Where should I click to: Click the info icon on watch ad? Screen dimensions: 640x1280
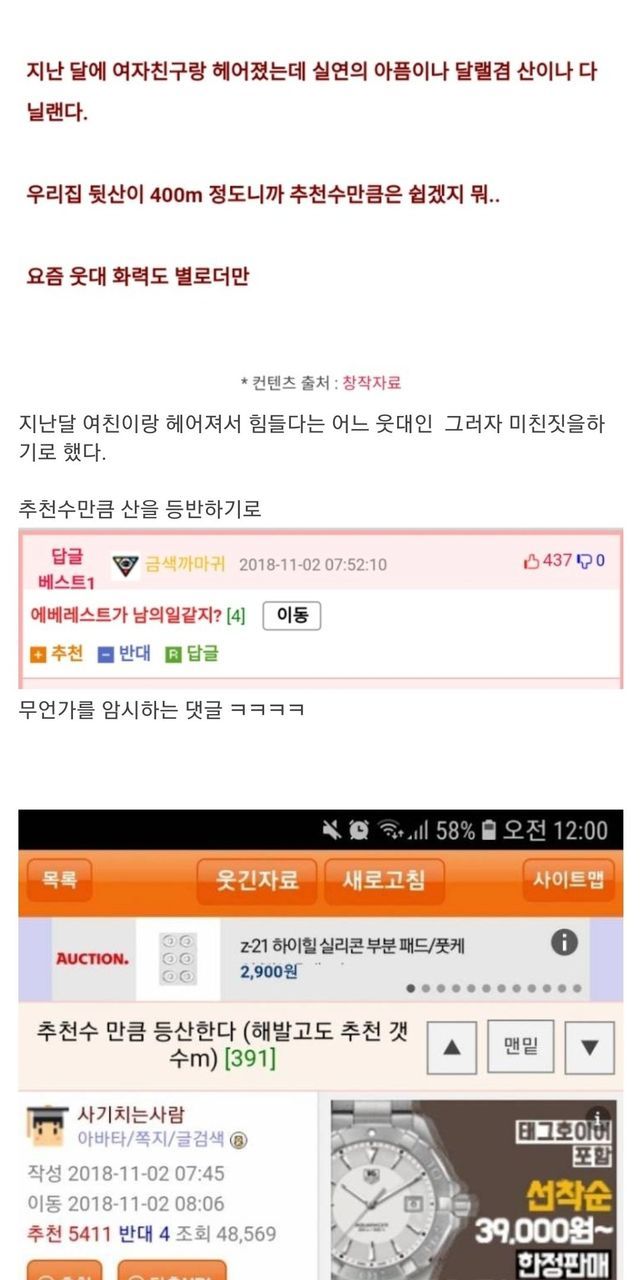[x=599, y=1117]
